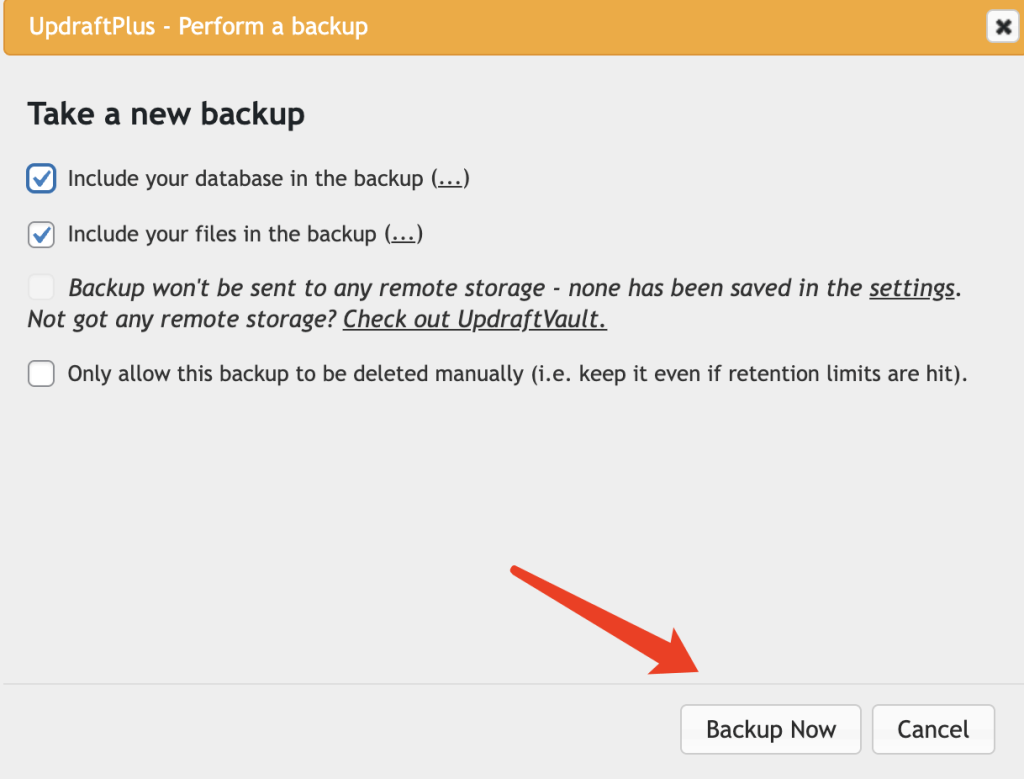The image size is (1024, 779).
Task: Enable "Only allow this backup to be deleted manually"
Action: pyautogui.click(x=41, y=373)
